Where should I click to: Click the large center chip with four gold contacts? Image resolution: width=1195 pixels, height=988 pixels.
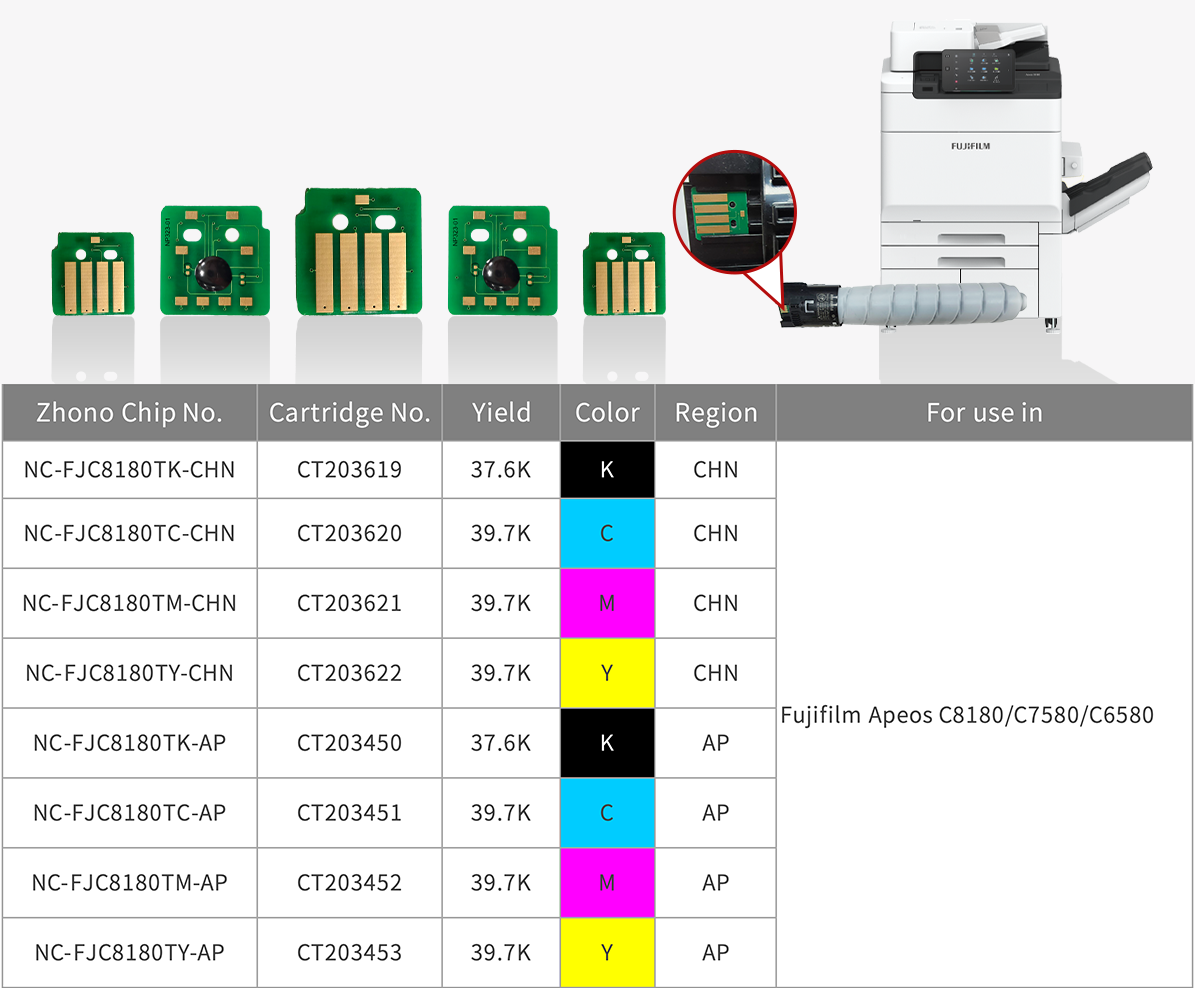tap(358, 251)
